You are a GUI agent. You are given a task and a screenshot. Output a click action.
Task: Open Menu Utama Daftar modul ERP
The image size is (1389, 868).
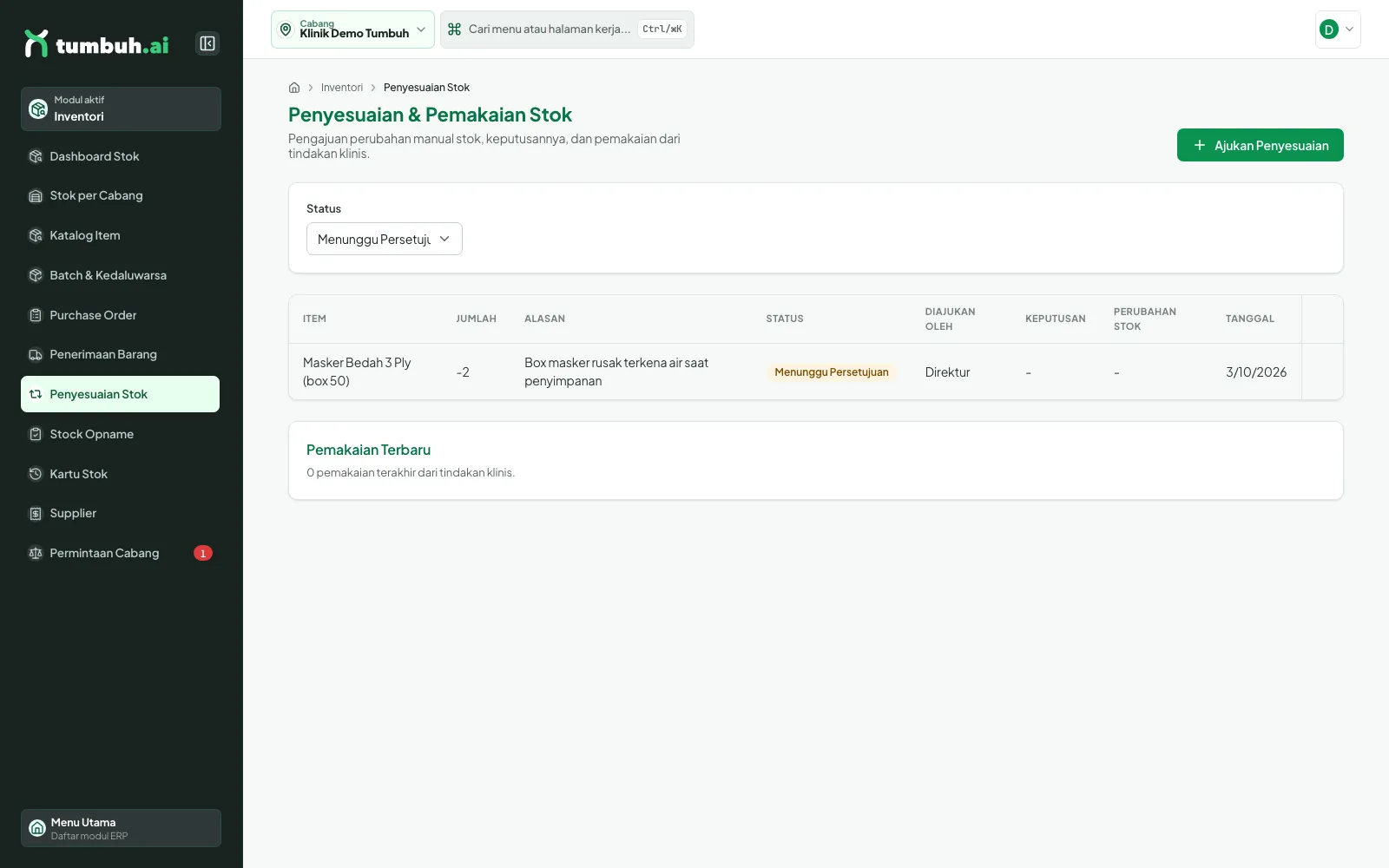coord(121,828)
